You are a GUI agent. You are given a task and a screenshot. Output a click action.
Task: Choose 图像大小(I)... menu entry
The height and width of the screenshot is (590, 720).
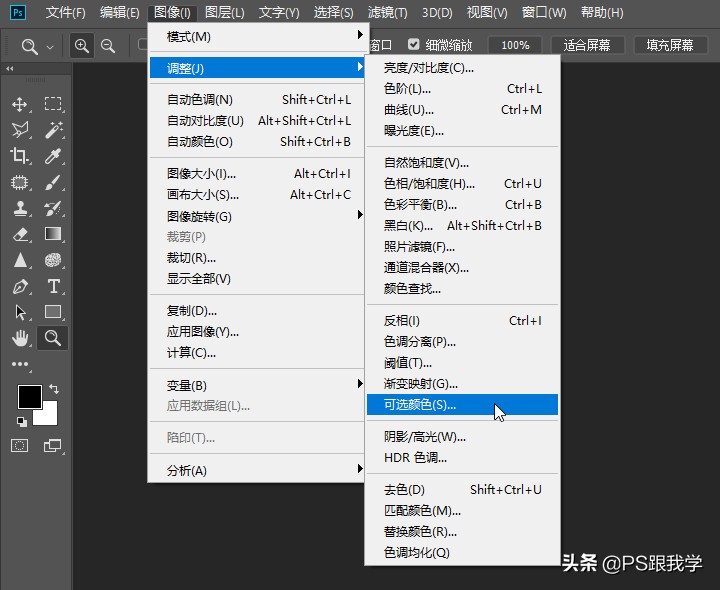coord(259,174)
